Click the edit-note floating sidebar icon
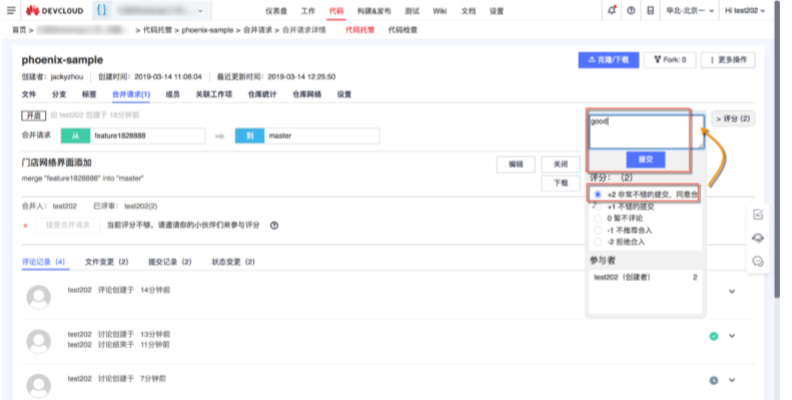 point(758,215)
